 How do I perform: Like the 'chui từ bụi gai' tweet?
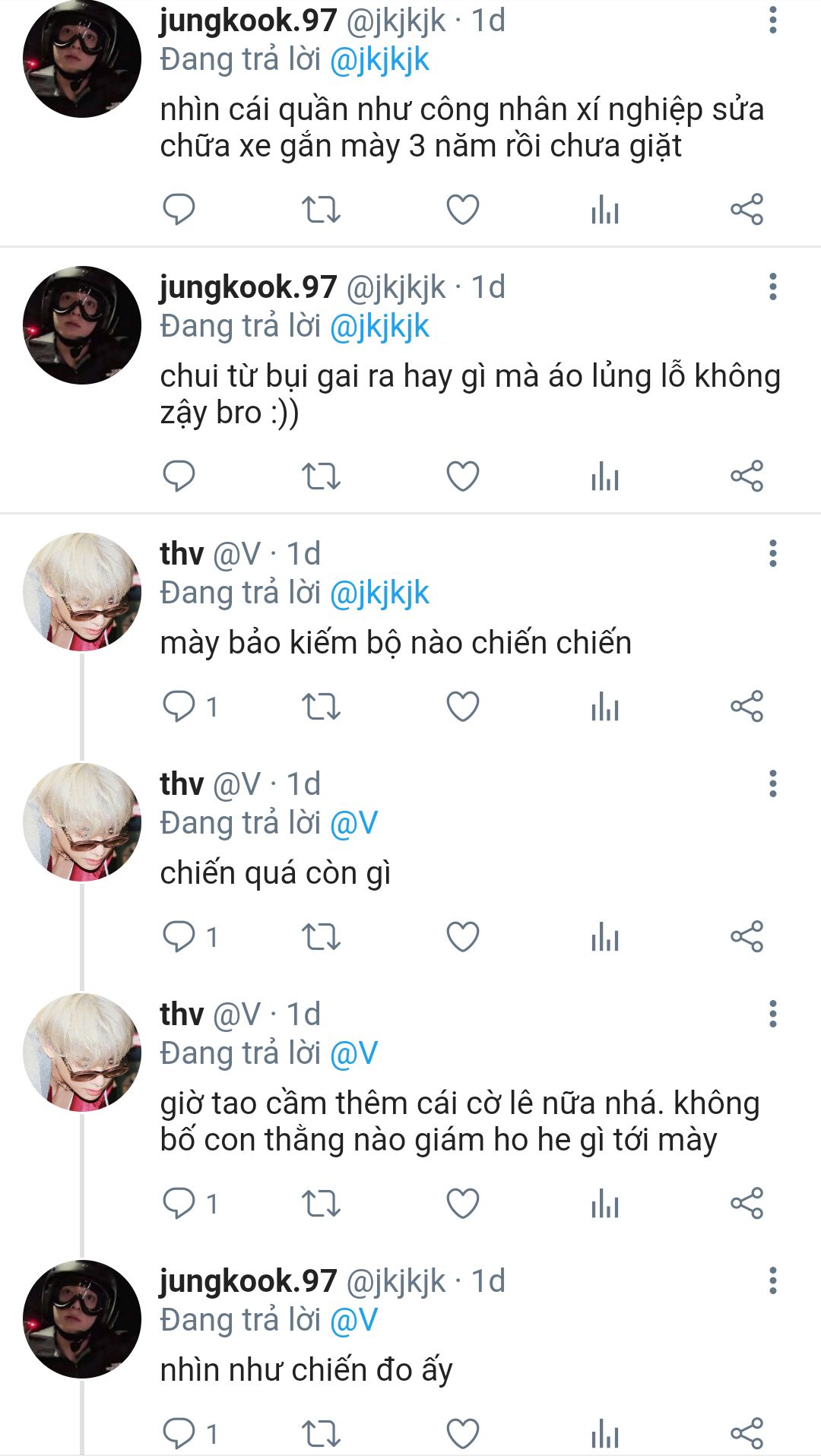462,476
